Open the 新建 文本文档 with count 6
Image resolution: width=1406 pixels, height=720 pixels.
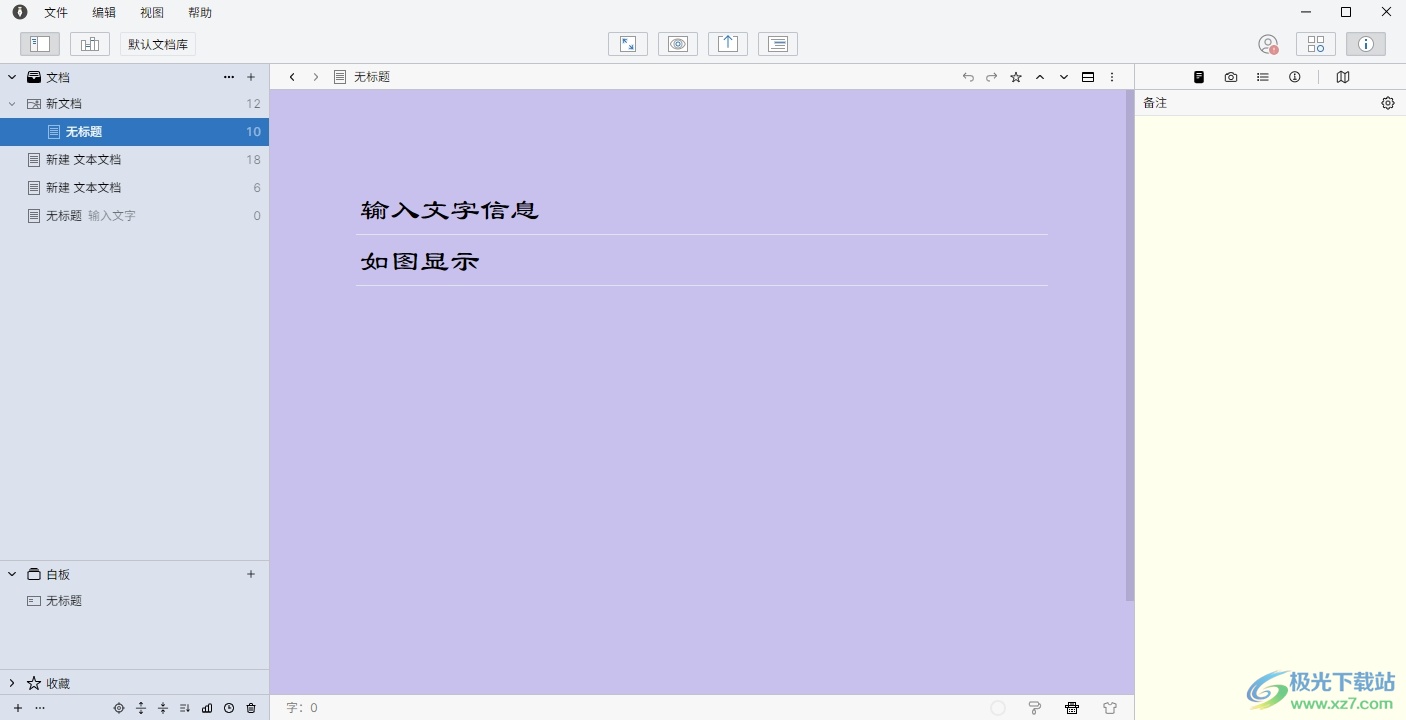(x=135, y=187)
